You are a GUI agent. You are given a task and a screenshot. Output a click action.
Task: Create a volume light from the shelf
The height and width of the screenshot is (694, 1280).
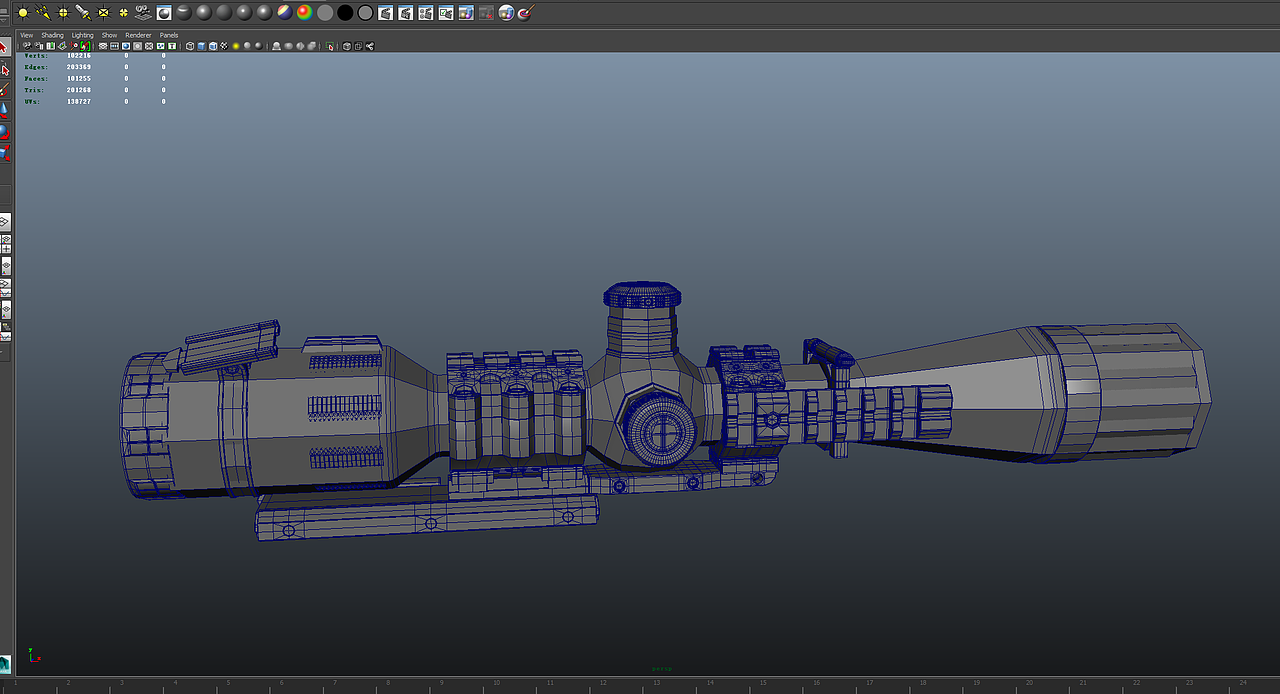[x=123, y=13]
